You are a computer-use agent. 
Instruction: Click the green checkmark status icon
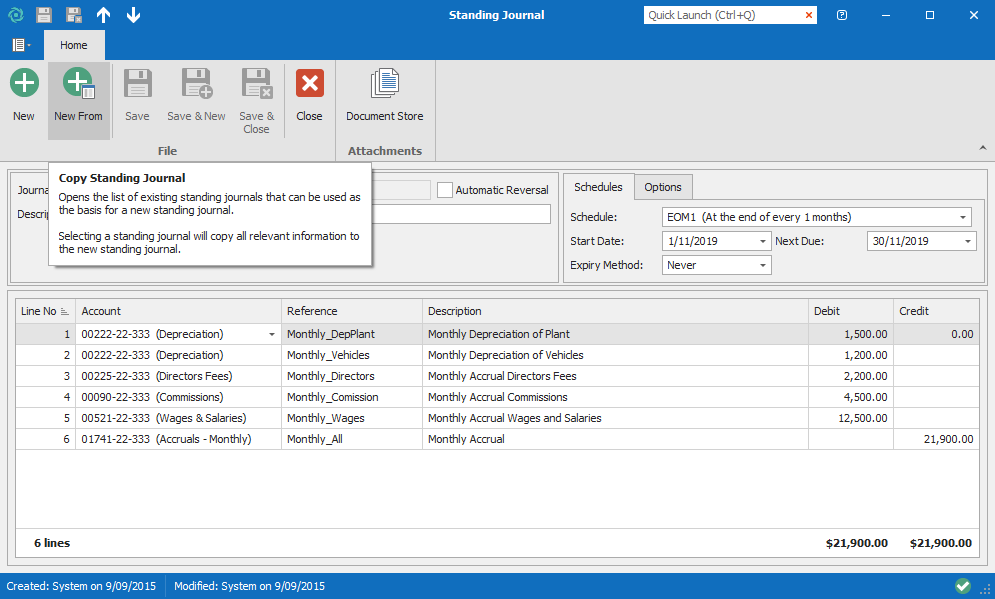click(963, 586)
